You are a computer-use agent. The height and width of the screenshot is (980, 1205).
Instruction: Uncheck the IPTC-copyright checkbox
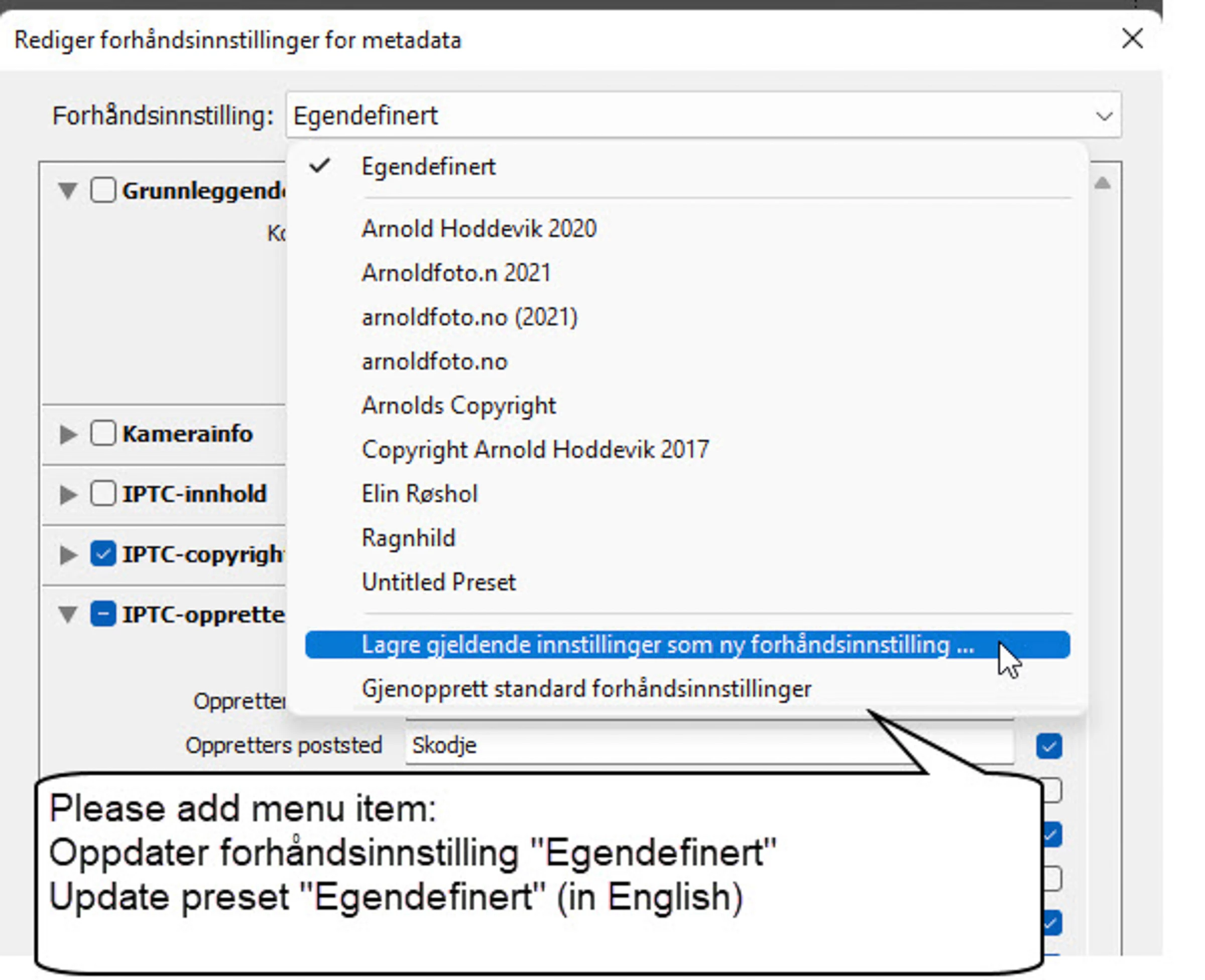pos(103,554)
